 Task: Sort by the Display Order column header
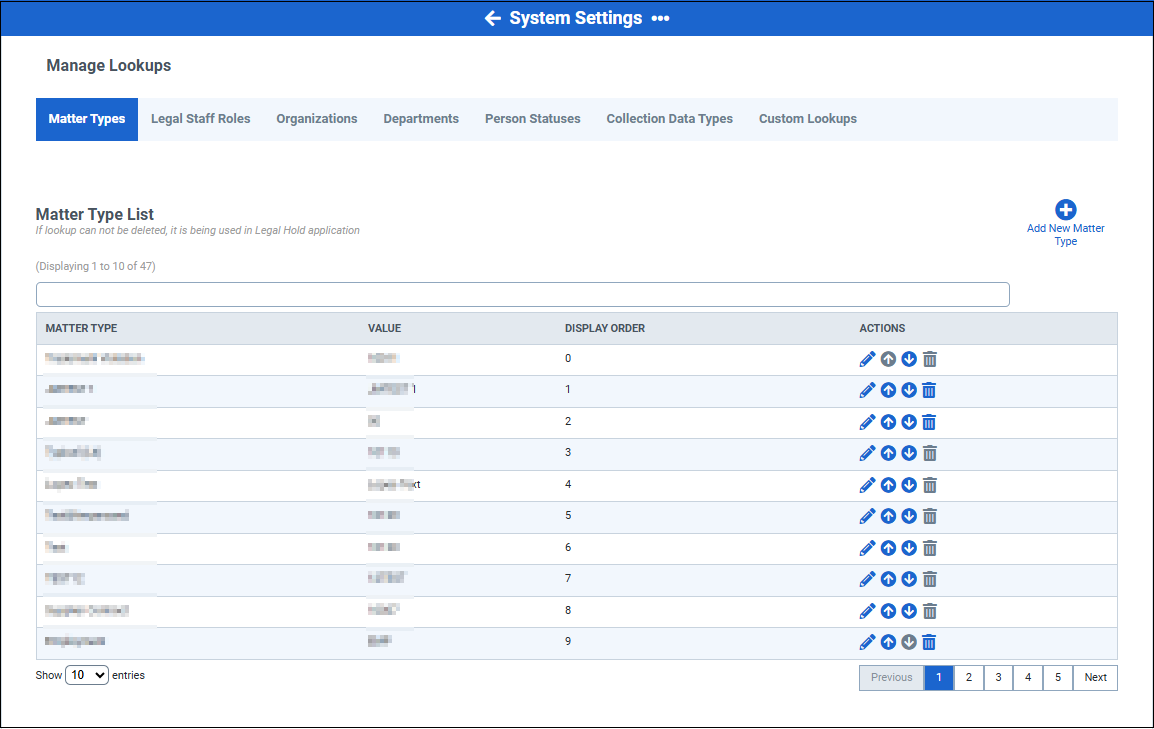[604, 328]
